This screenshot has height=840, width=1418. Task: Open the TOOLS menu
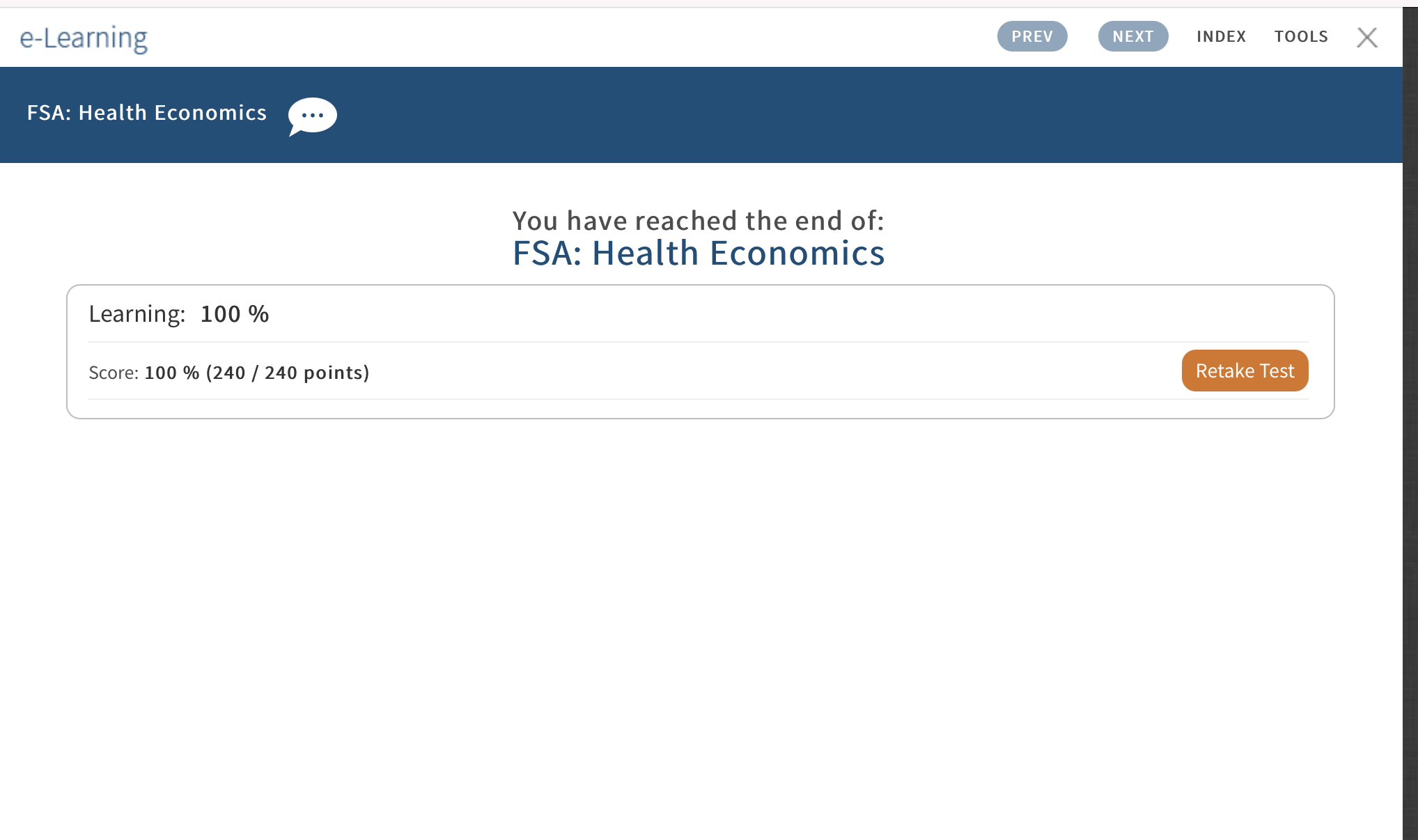[x=1301, y=36]
